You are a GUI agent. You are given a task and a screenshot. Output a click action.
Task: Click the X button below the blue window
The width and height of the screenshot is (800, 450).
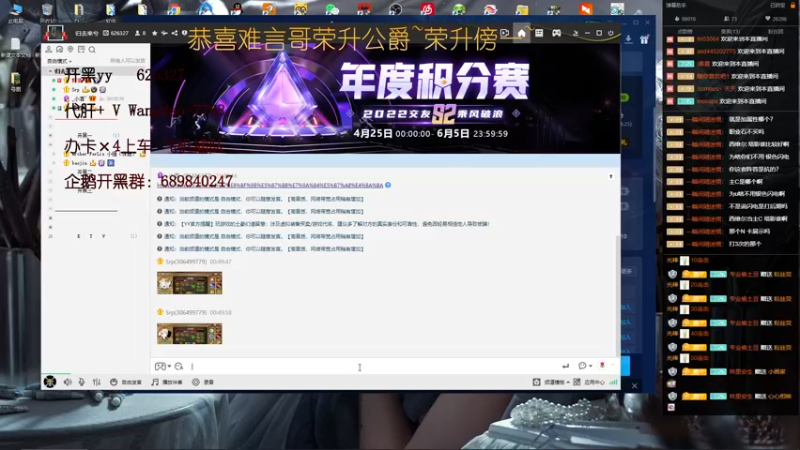[634, 386]
